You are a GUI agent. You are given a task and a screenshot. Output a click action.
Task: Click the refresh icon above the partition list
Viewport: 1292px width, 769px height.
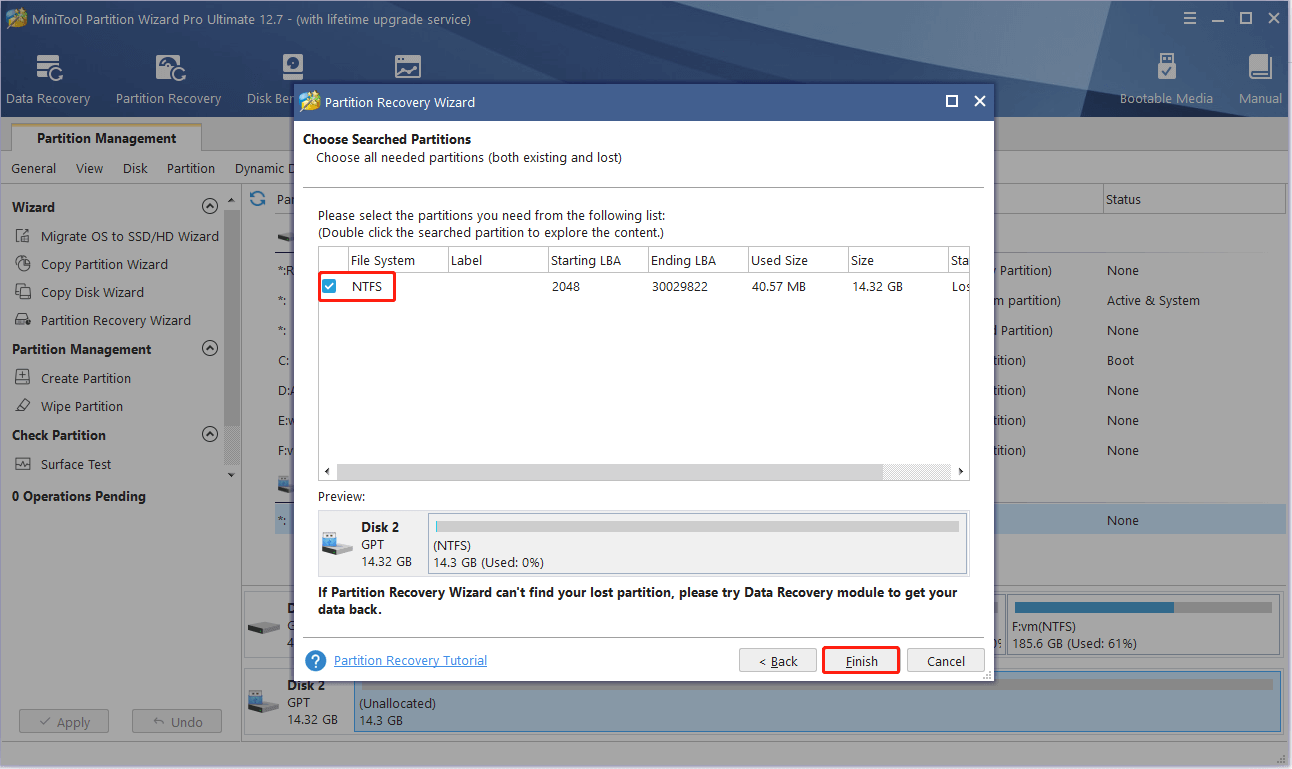point(258,199)
